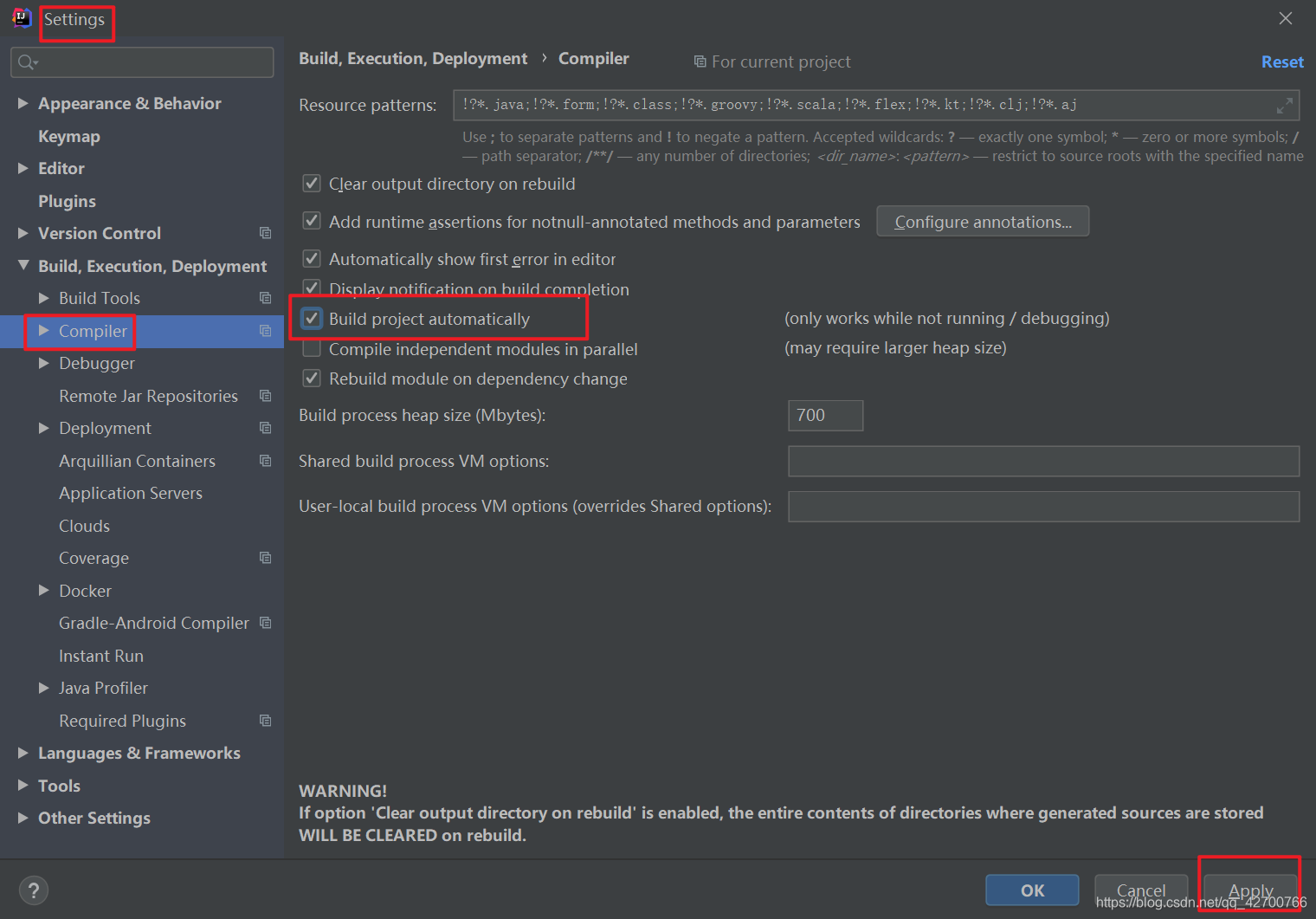Click the project-level icon beside Build Tools
1316x919 pixels.
click(x=265, y=297)
